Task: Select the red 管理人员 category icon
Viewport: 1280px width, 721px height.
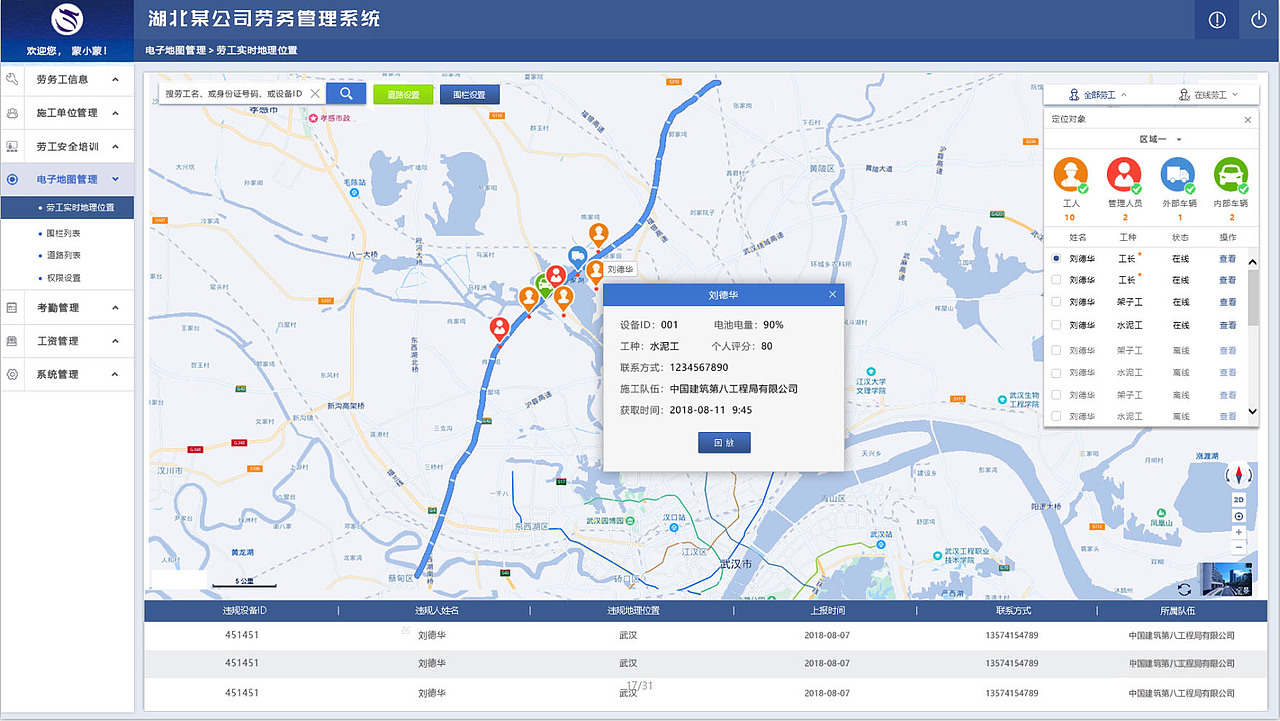Action: (1124, 175)
